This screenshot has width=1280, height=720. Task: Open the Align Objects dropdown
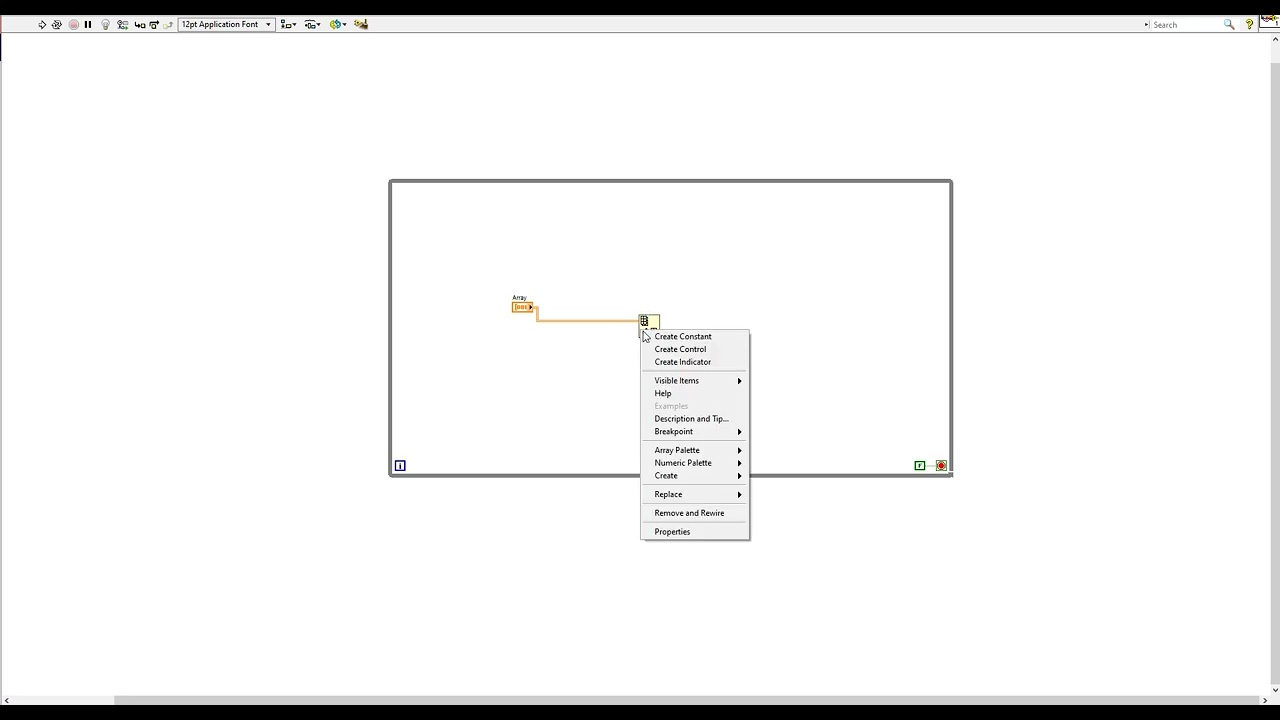(x=288, y=24)
